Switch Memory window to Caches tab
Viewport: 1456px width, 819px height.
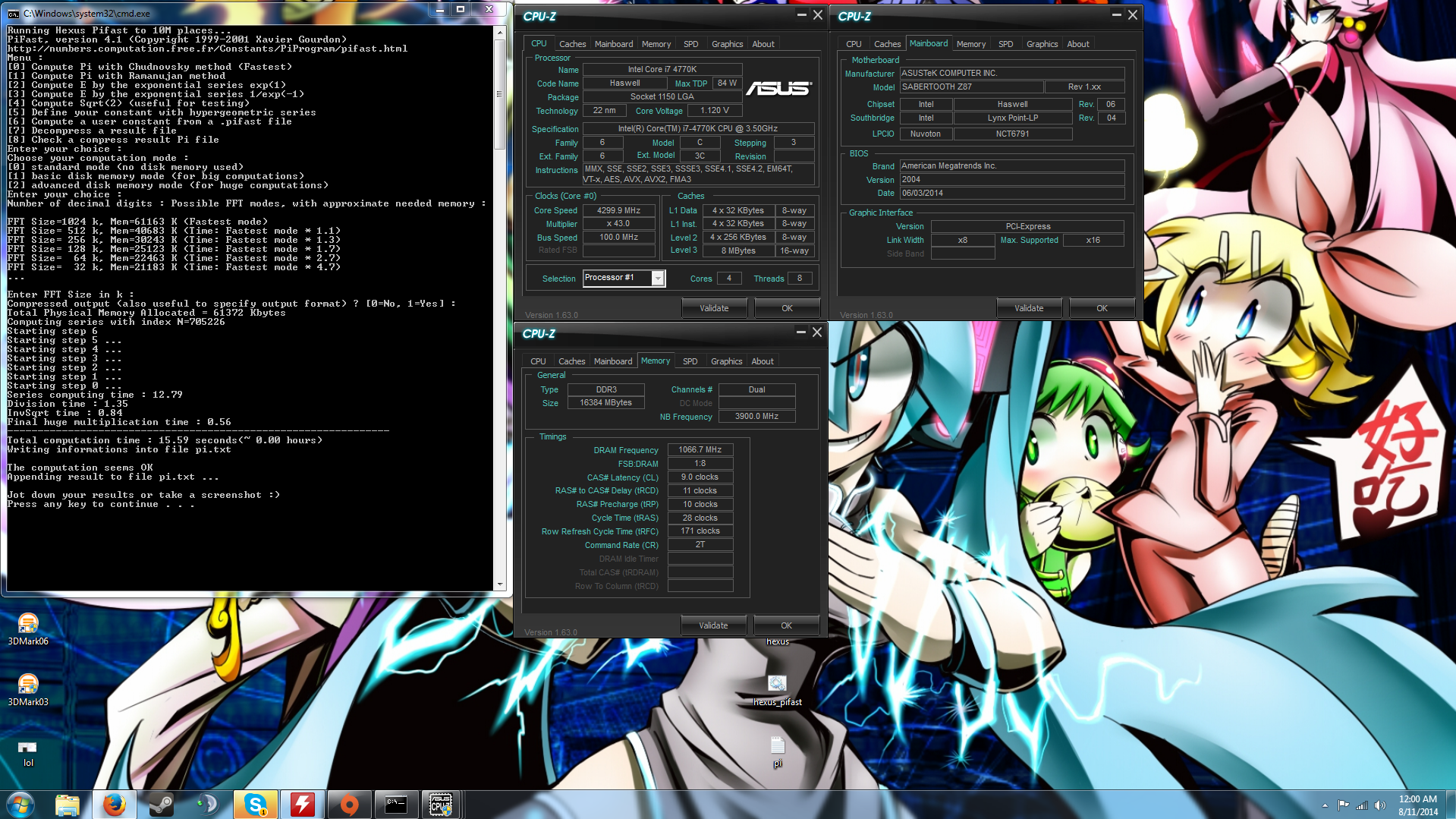click(571, 361)
